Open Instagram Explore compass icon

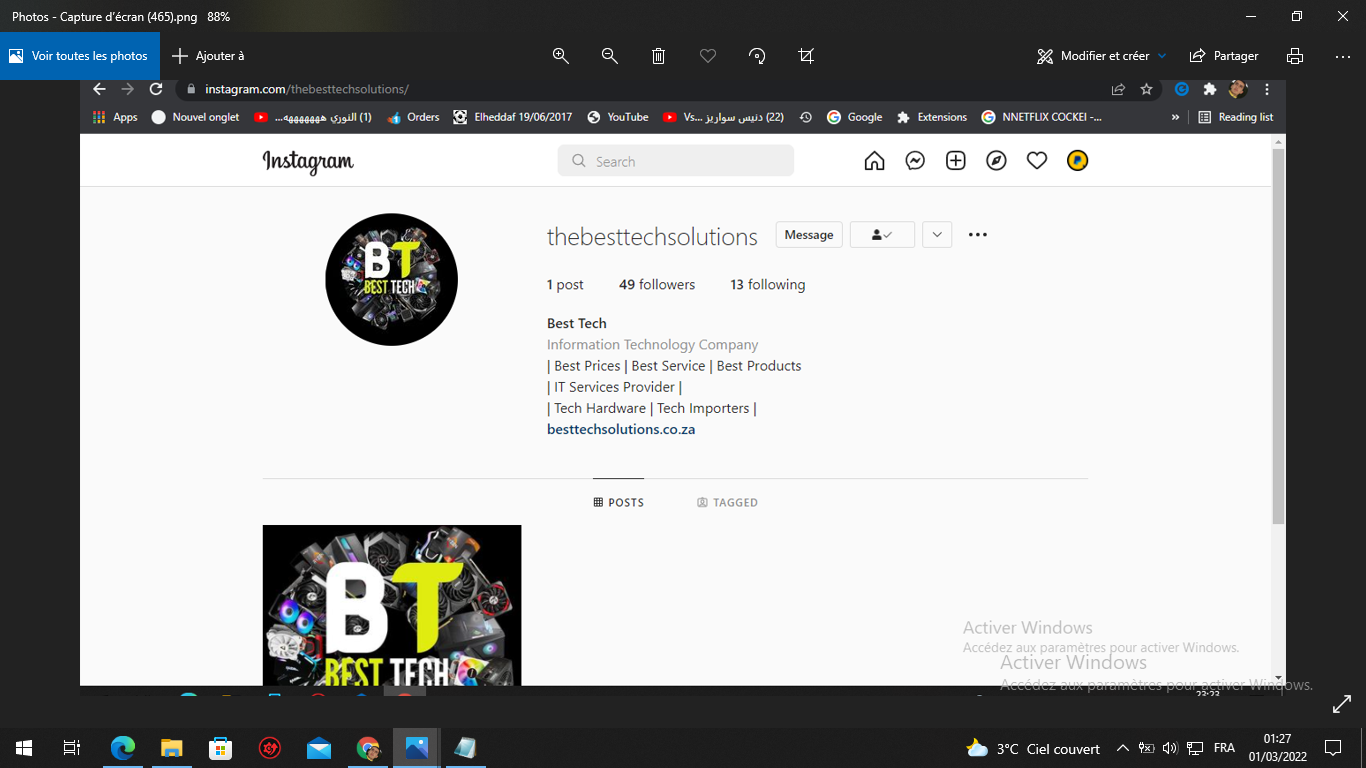996,161
